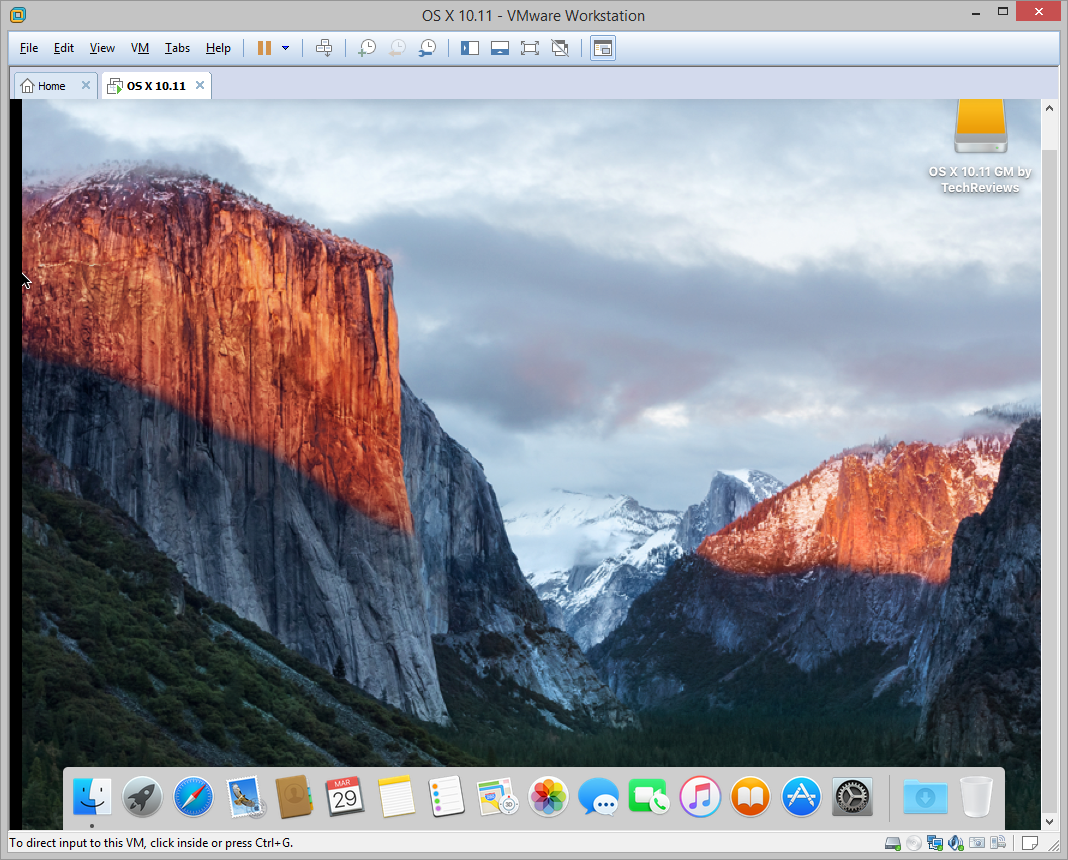Launch iTunes from the Dock
The height and width of the screenshot is (860, 1068).
[x=700, y=796]
